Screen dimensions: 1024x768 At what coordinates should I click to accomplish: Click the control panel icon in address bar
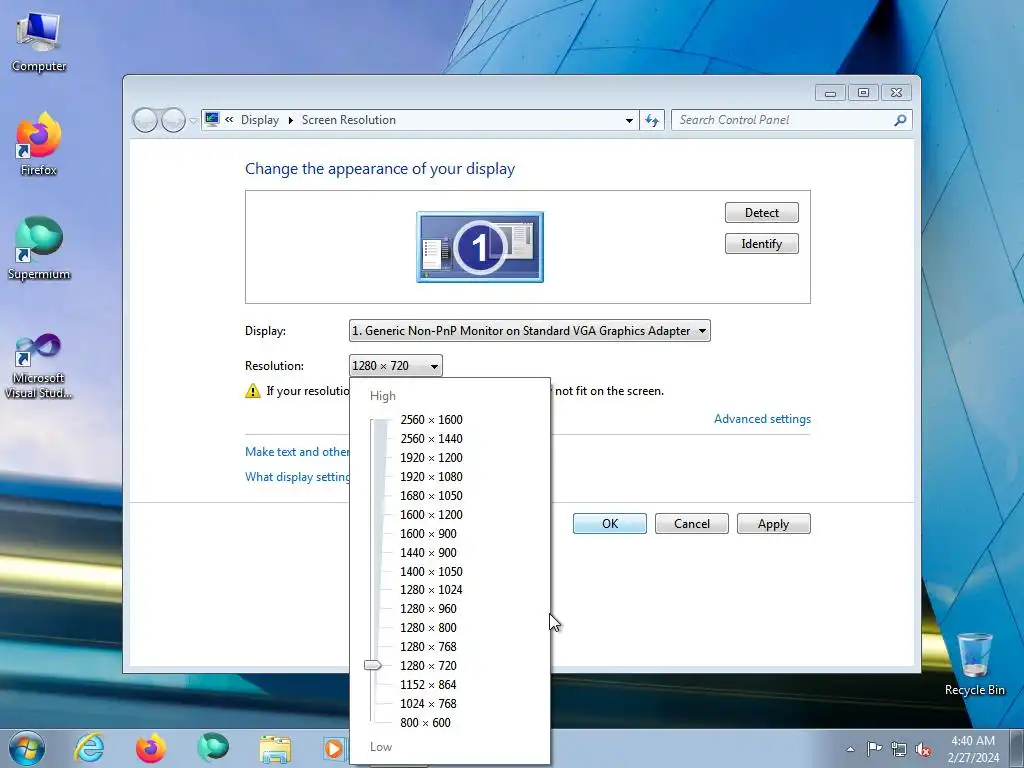click(x=212, y=120)
